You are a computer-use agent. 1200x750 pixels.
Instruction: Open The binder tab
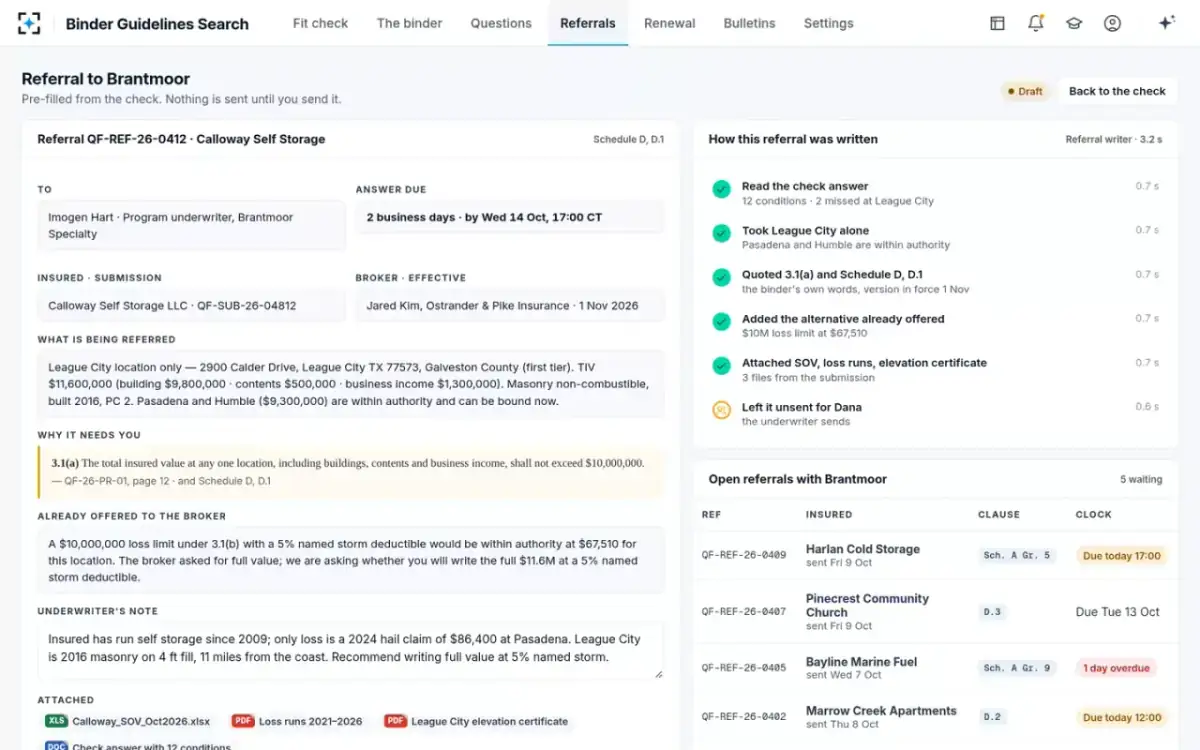pos(409,23)
